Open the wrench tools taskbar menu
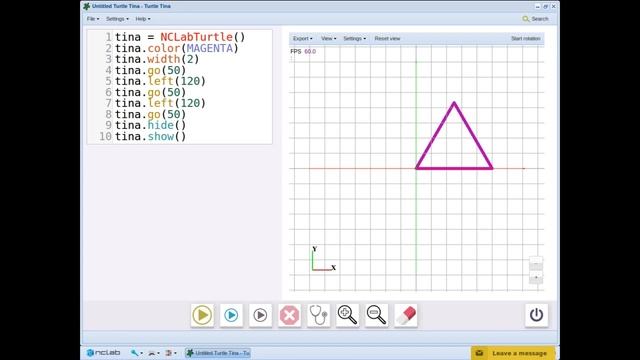The image size is (640, 360). tap(136, 353)
